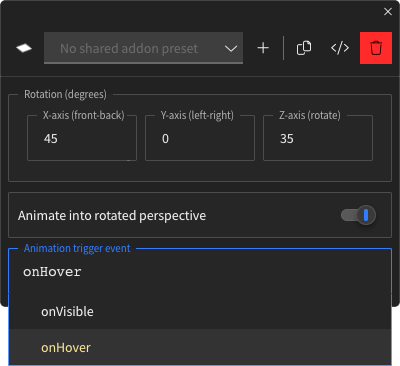Click the Z-axis (rotate) field label

(x=310, y=115)
